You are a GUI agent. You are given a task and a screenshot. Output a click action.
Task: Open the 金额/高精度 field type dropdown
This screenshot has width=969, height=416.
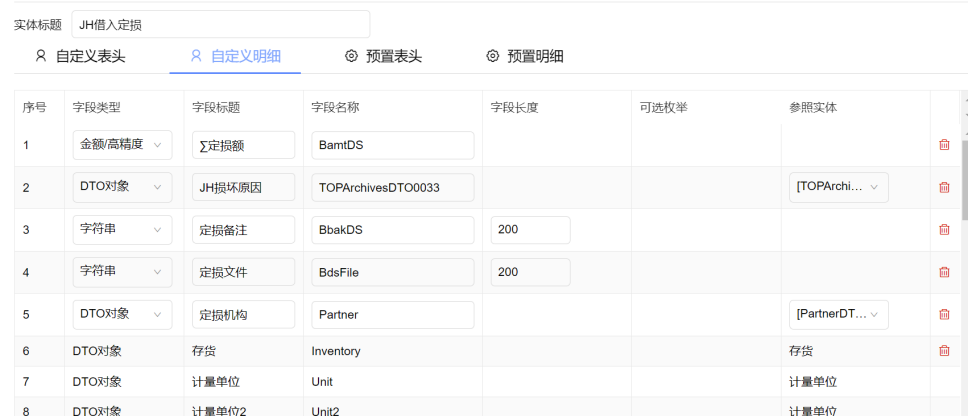(122, 145)
